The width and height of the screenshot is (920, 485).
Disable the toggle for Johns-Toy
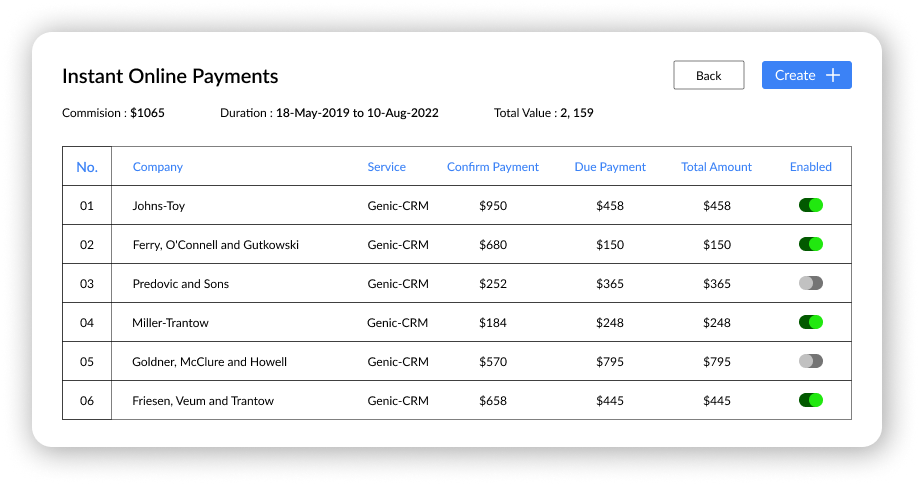[x=810, y=205]
